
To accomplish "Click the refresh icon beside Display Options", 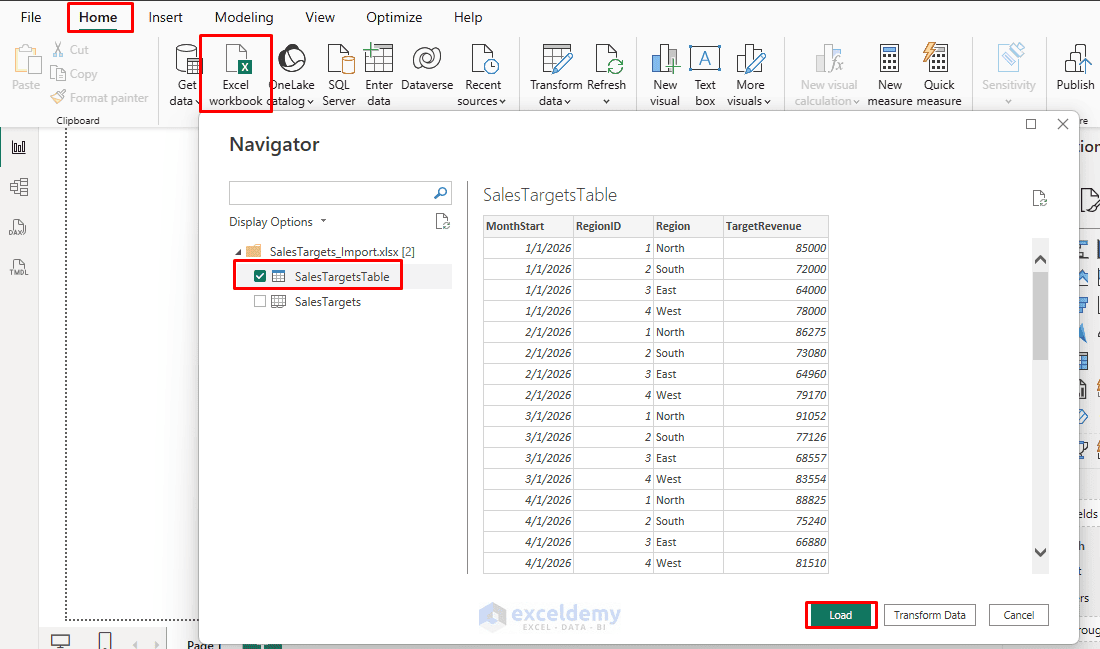I will pos(443,222).
